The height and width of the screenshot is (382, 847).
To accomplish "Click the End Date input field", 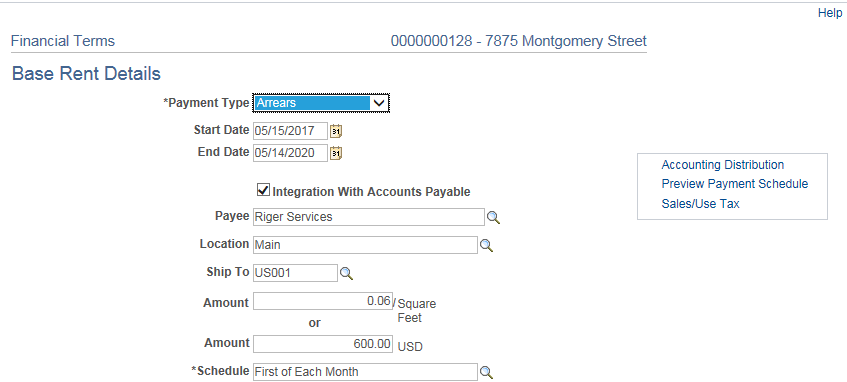I will 291,153.
